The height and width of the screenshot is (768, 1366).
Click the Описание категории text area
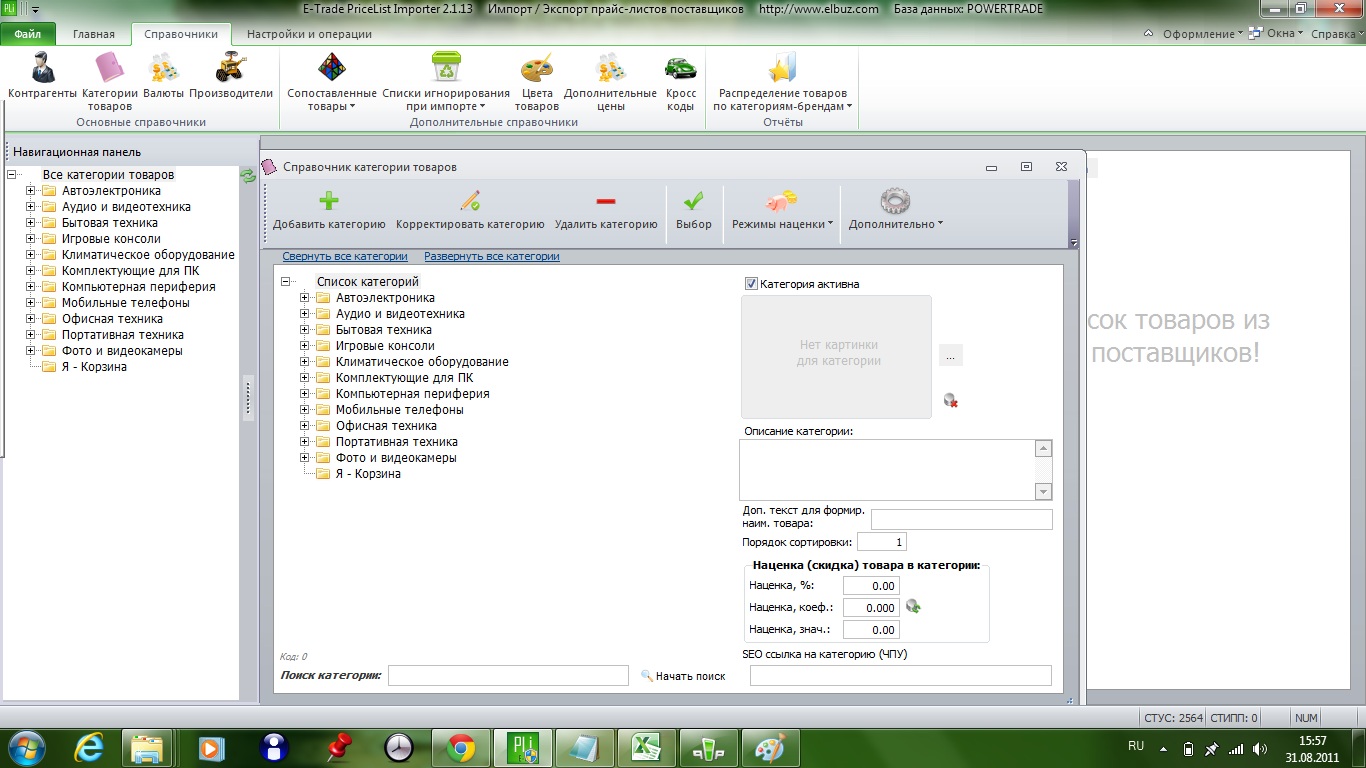[888, 470]
